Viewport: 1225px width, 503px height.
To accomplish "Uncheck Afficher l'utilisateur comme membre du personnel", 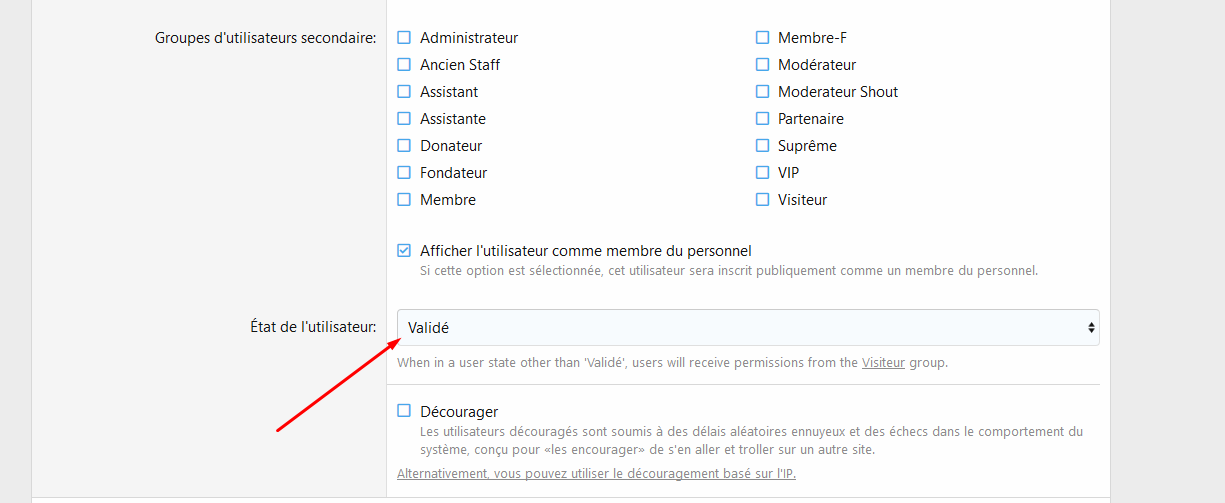I will coord(404,251).
